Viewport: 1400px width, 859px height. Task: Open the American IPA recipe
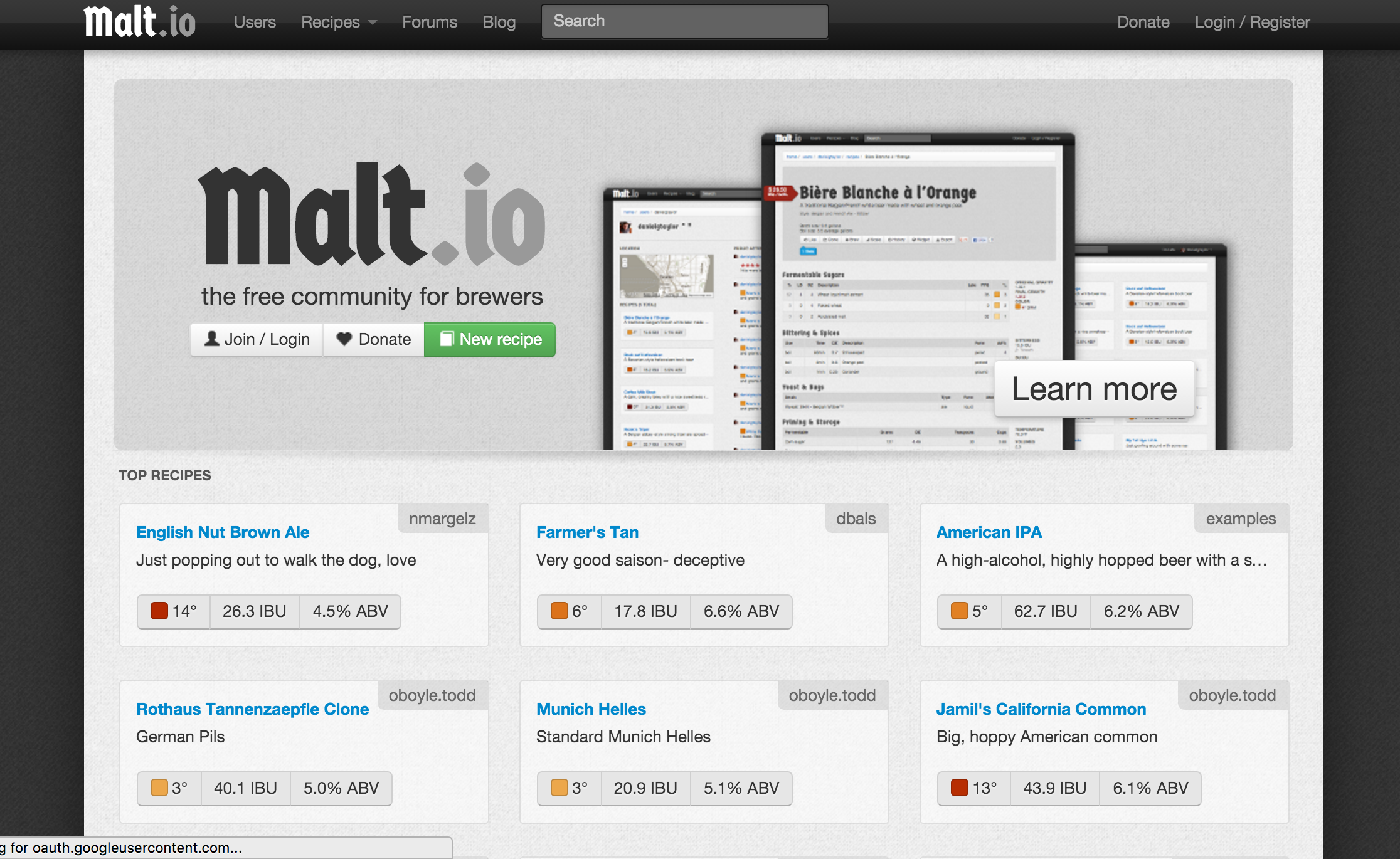(989, 532)
